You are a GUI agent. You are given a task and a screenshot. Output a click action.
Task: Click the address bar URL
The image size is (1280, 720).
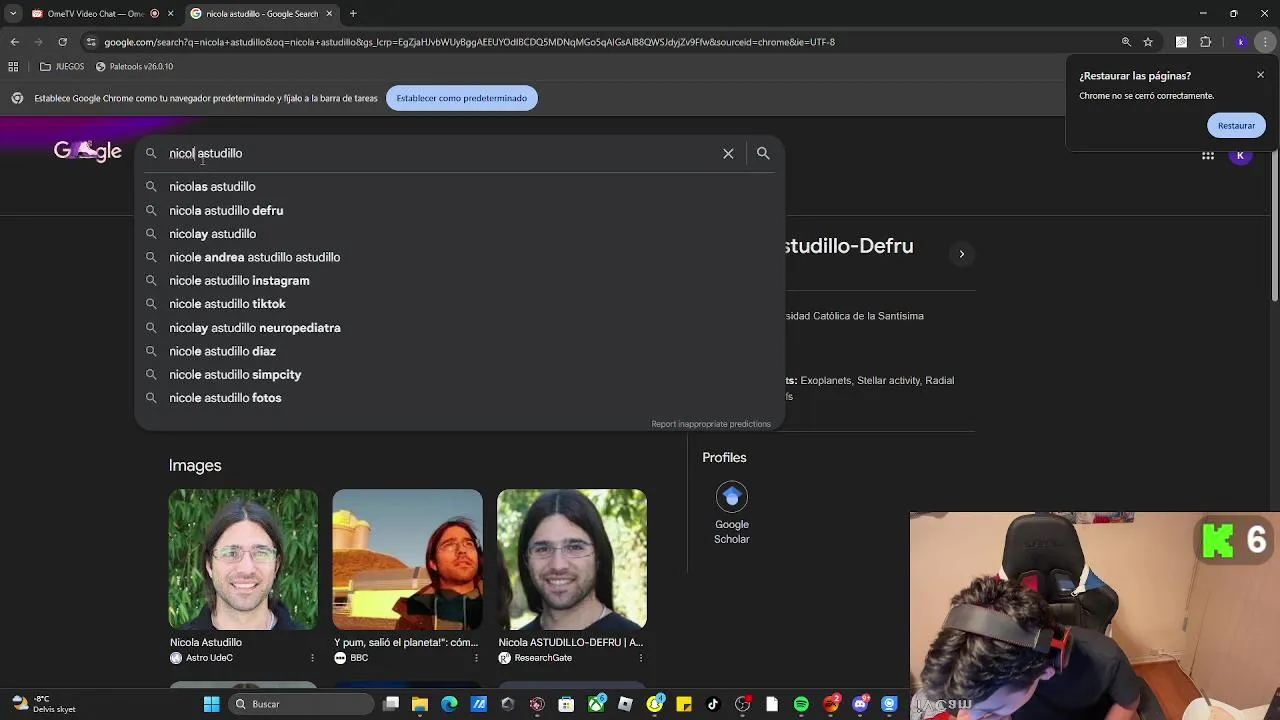point(470,42)
